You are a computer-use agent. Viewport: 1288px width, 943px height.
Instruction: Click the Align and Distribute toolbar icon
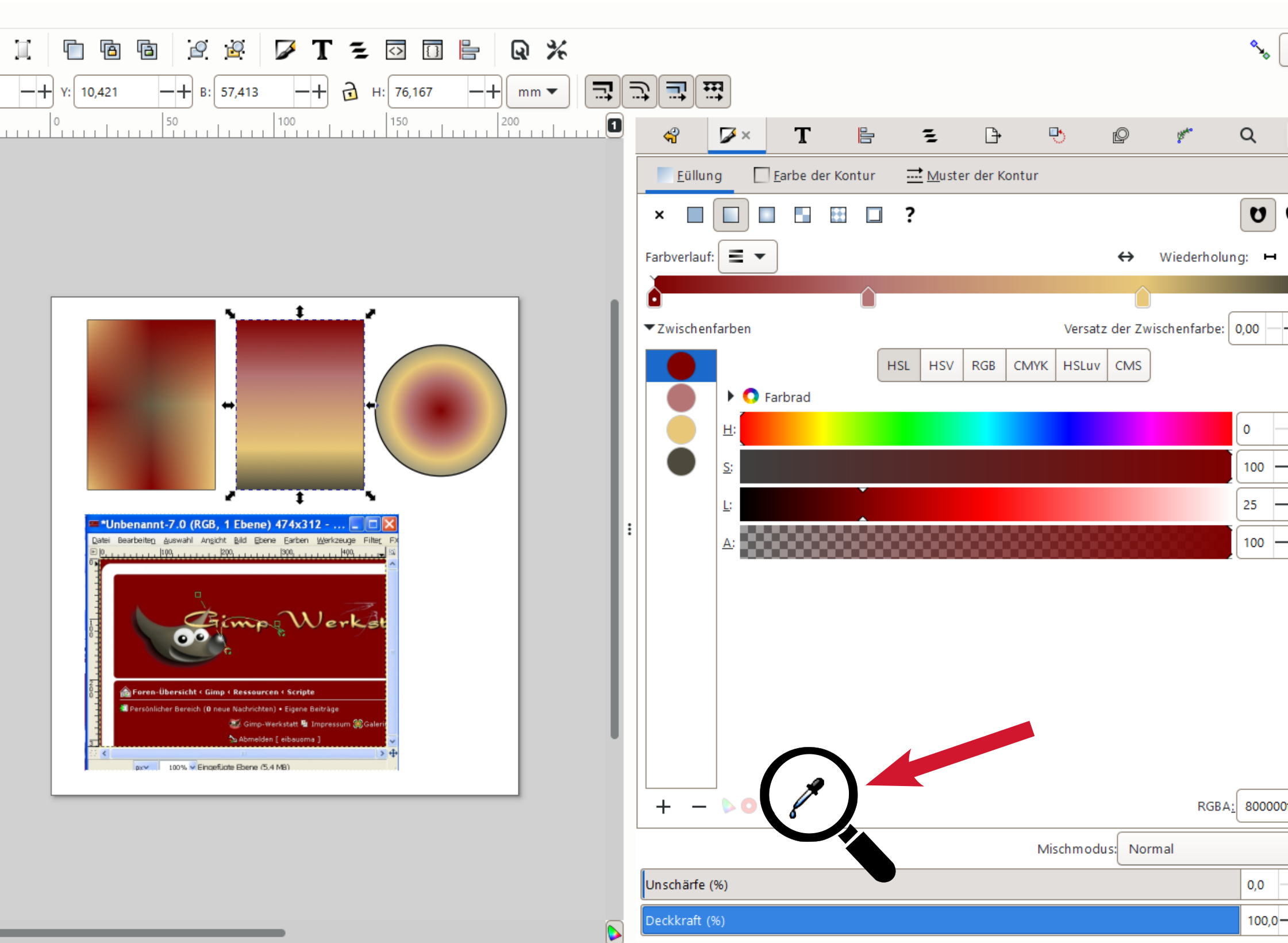(469, 50)
